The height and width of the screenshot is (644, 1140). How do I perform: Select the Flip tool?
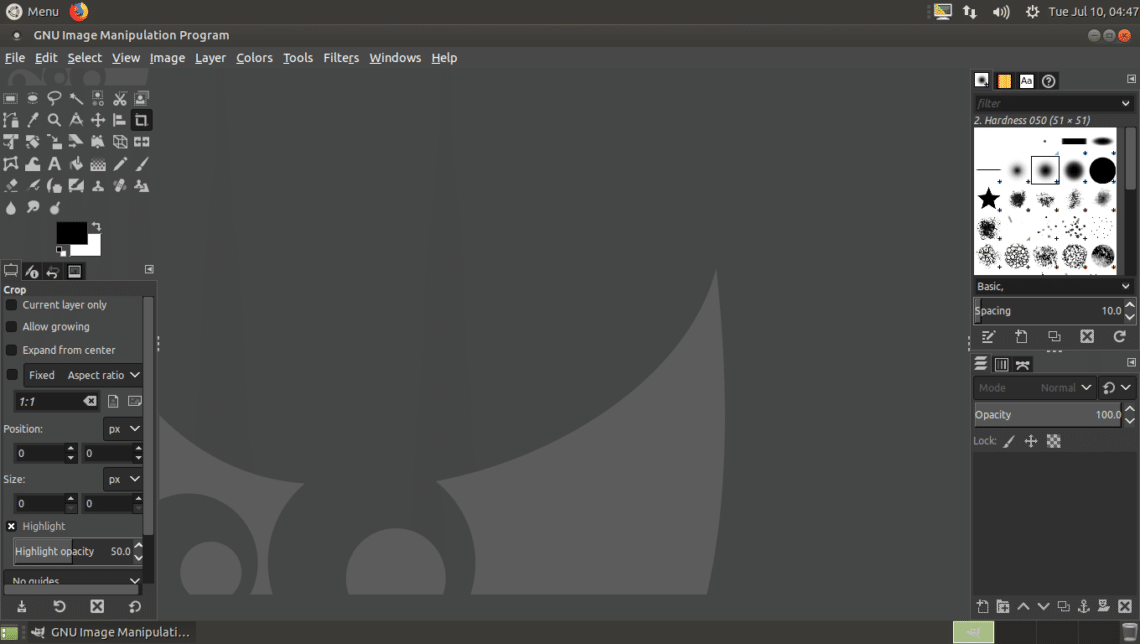coord(141,142)
